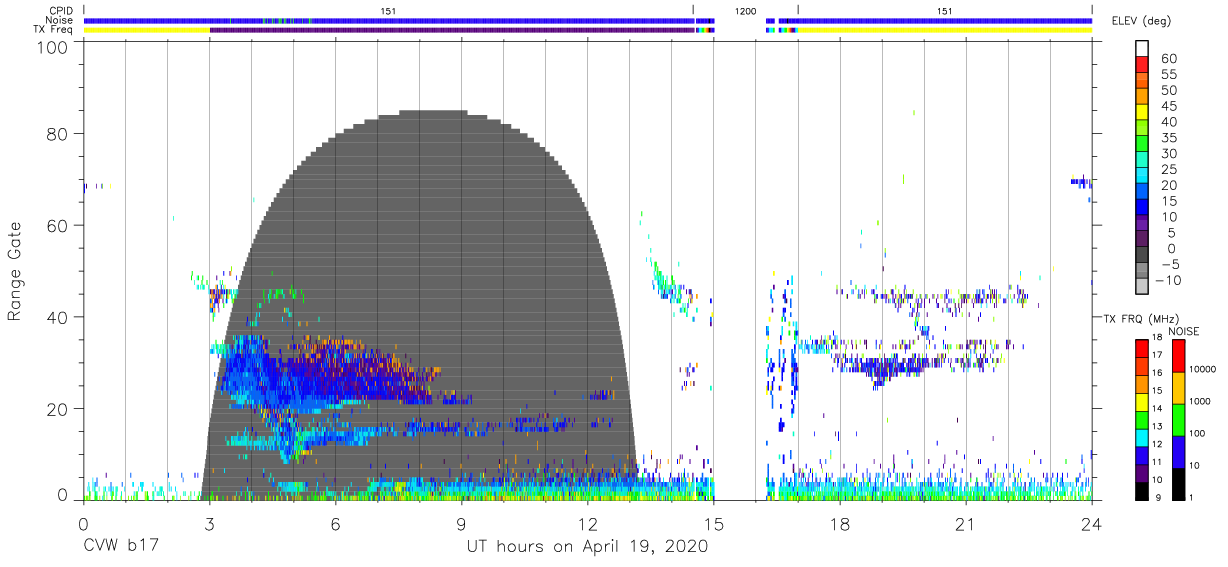1228x567 pixels.
Task: Click 60 on the Range Gate axis
Action: 58,225
